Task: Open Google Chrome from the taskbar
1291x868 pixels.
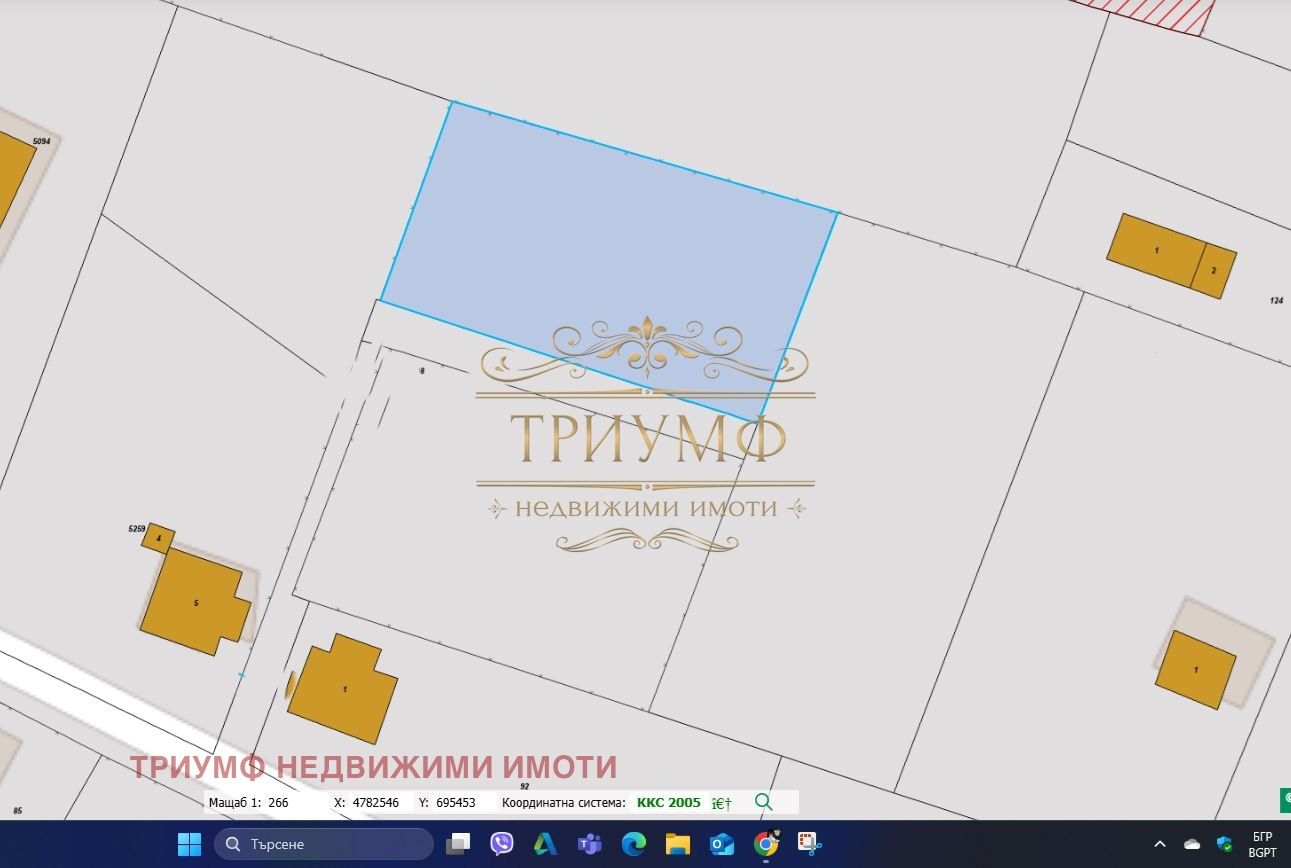Action: click(766, 844)
